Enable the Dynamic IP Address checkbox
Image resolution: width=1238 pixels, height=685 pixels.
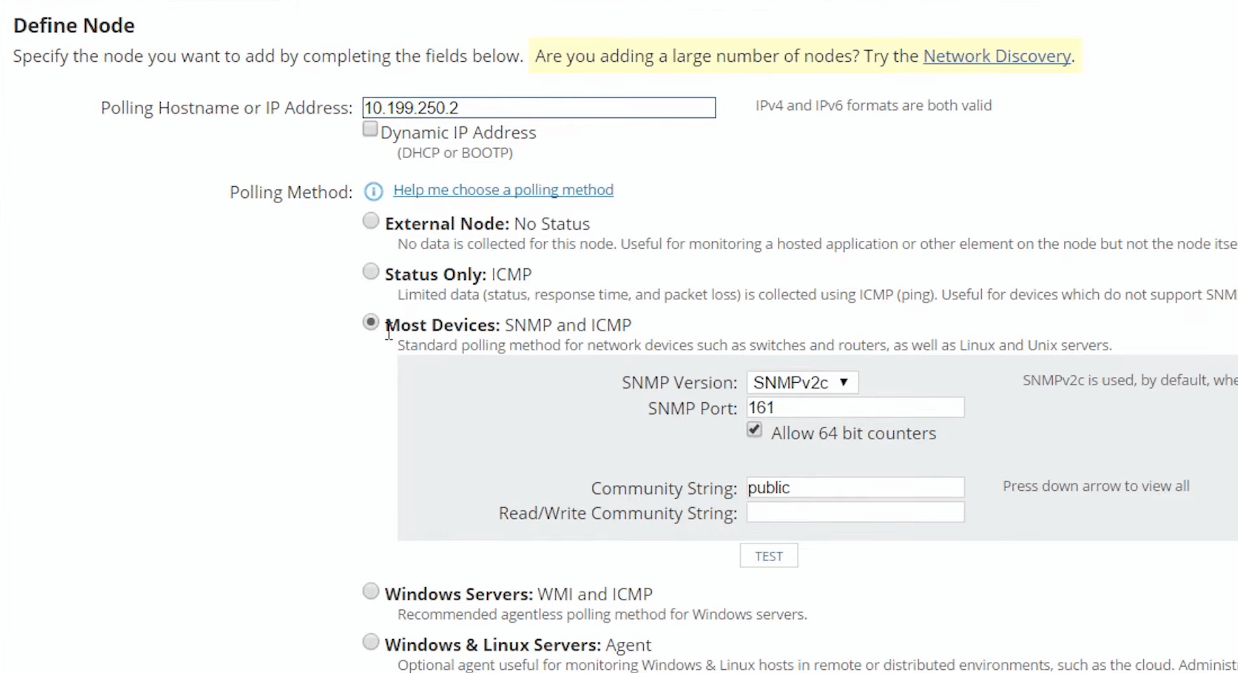(x=370, y=130)
